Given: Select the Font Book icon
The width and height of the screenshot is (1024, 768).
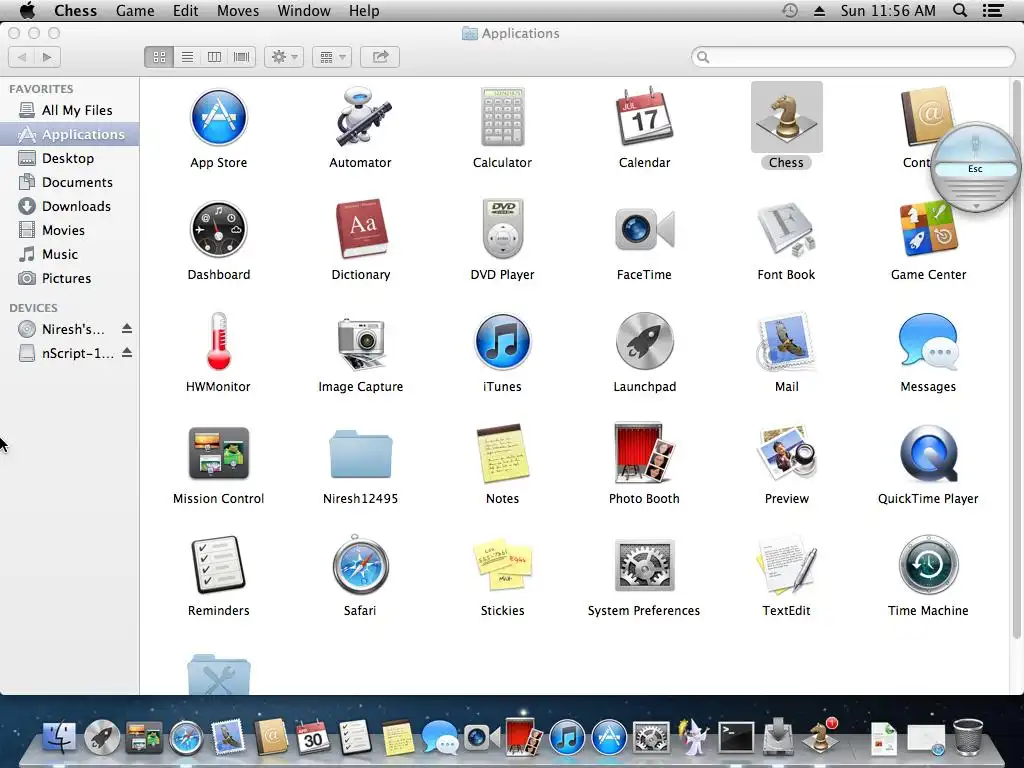Looking at the screenshot, I should pos(786,230).
